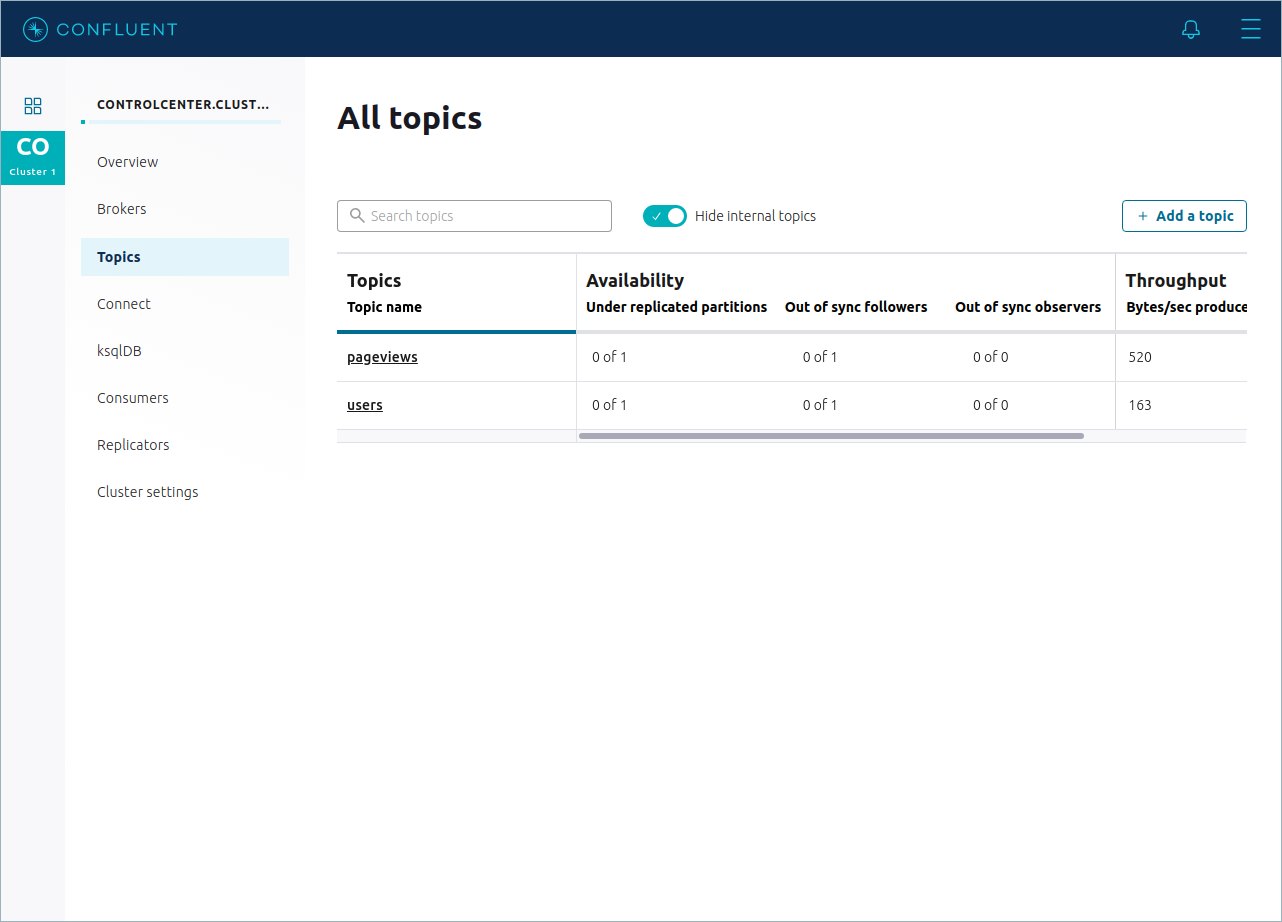Click the clusters grid icon
Screen dimensions: 1282x922
click(33, 105)
